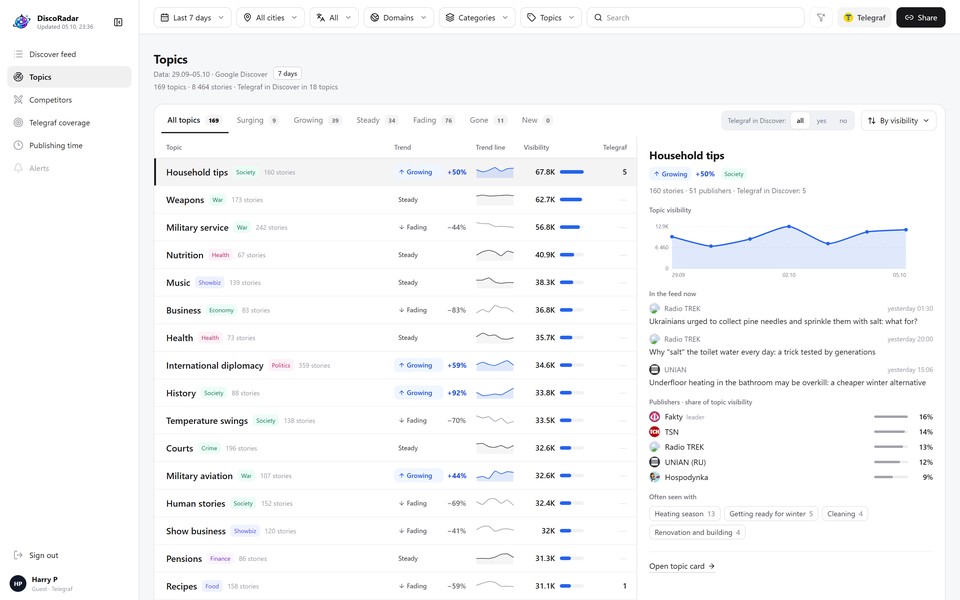Open the Competitors section
Image resolution: width=960 pixels, height=600 pixels.
69,100
